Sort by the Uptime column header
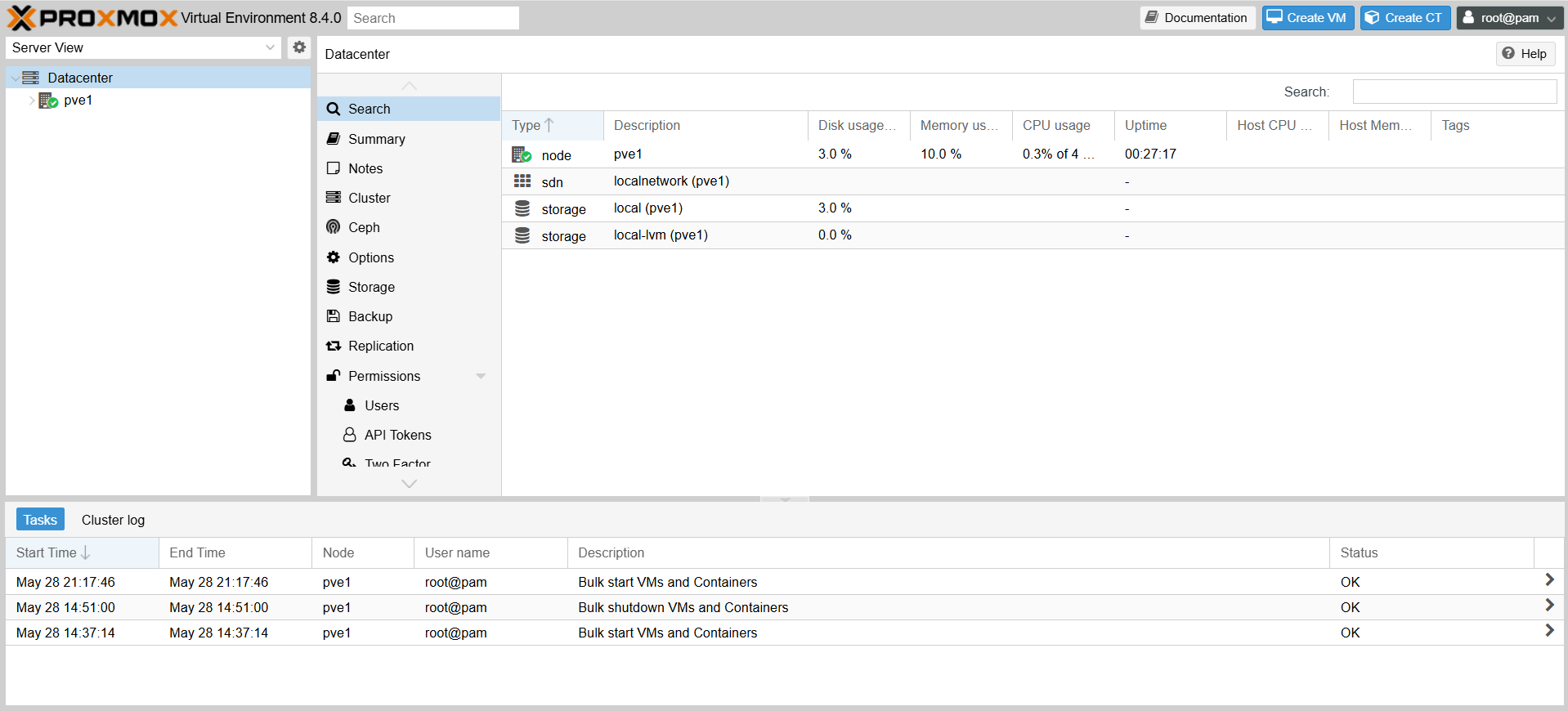Image resolution: width=1568 pixels, height=711 pixels. tap(1170, 125)
